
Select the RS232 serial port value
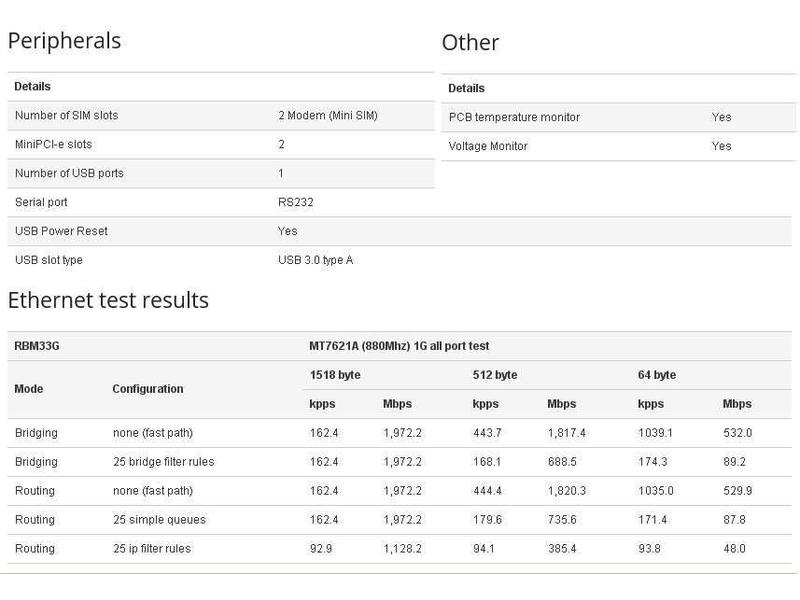294,202
